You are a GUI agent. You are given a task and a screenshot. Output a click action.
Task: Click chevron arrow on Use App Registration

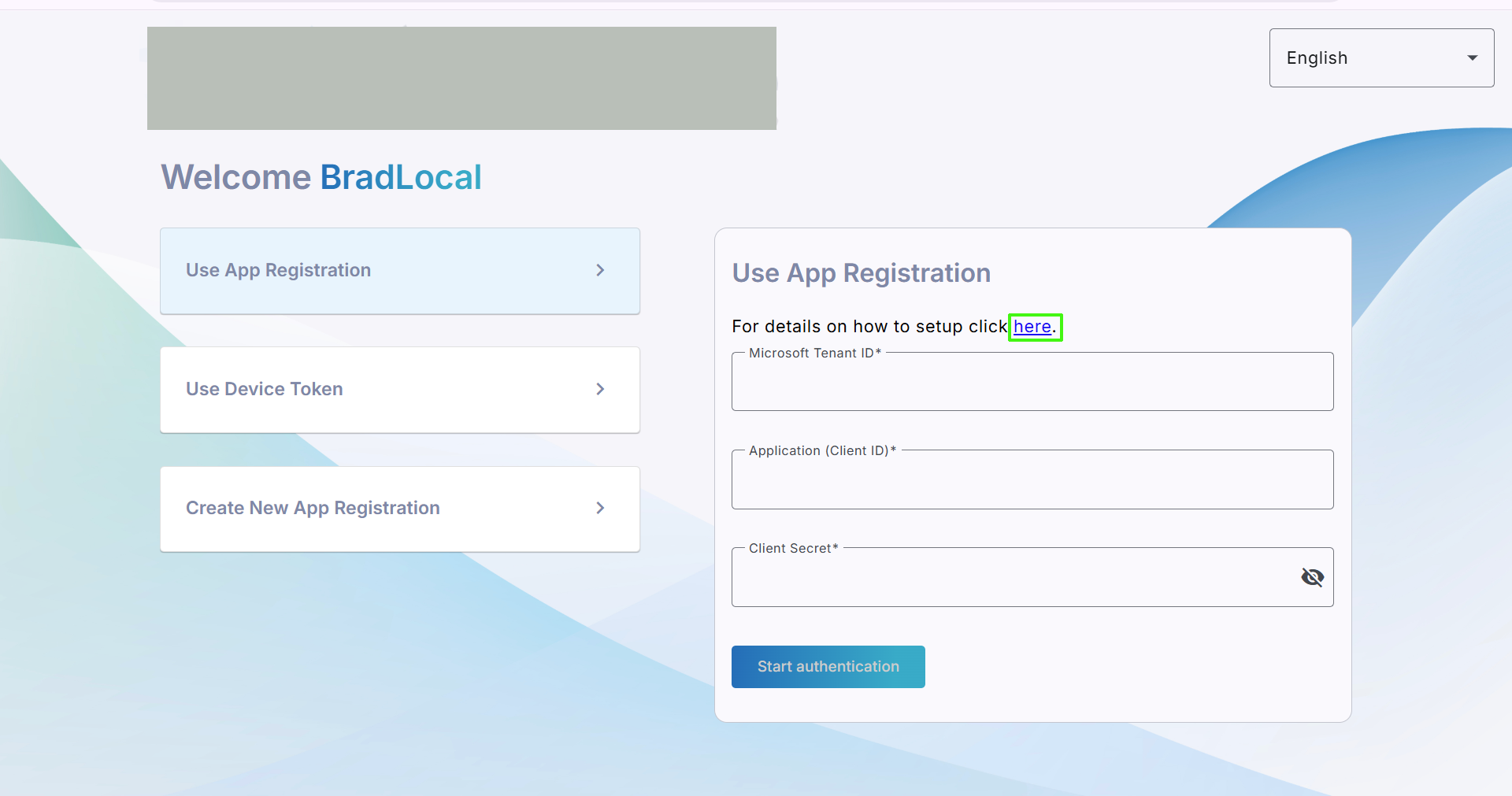(x=600, y=270)
